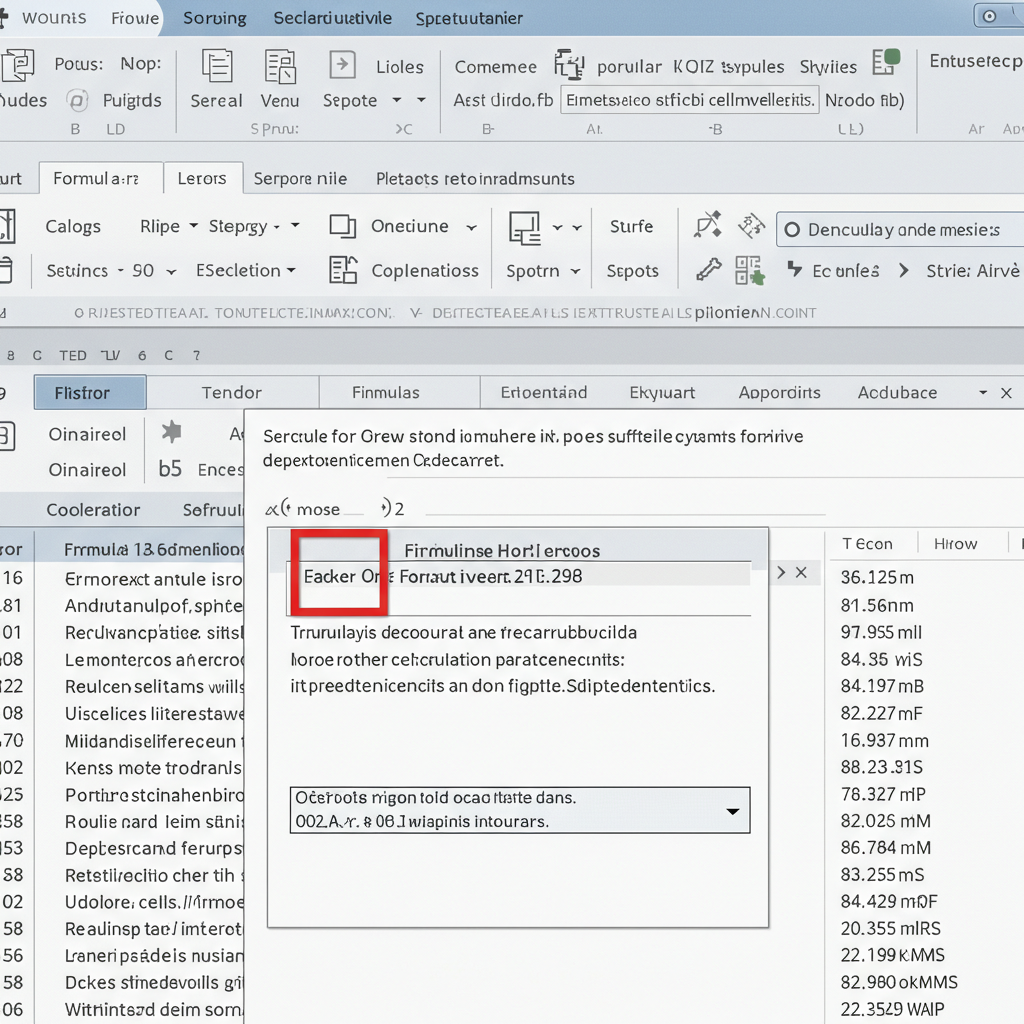Select the Flisfror panel tab
1024x1024 pixels.
(x=90, y=392)
